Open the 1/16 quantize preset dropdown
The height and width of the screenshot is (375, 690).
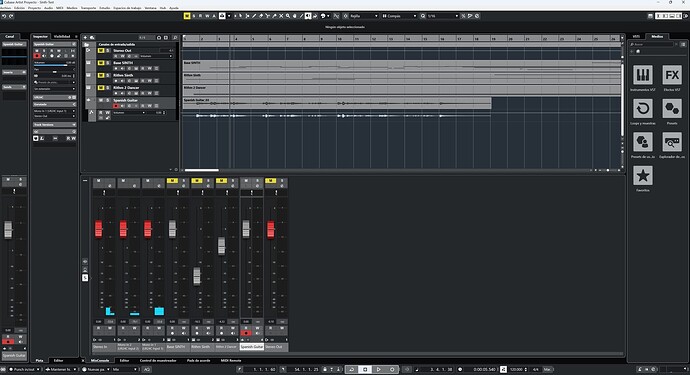(443, 16)
